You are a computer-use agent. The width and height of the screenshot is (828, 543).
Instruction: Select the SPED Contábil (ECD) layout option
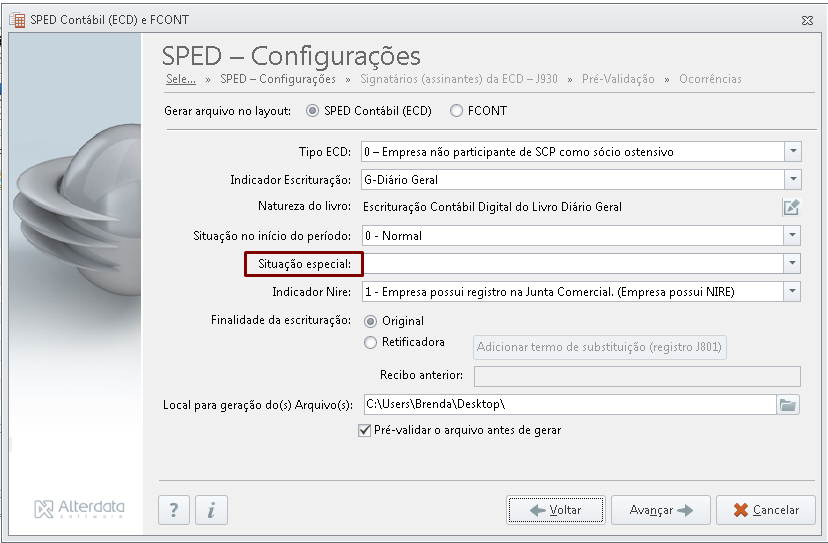point(313,111)
